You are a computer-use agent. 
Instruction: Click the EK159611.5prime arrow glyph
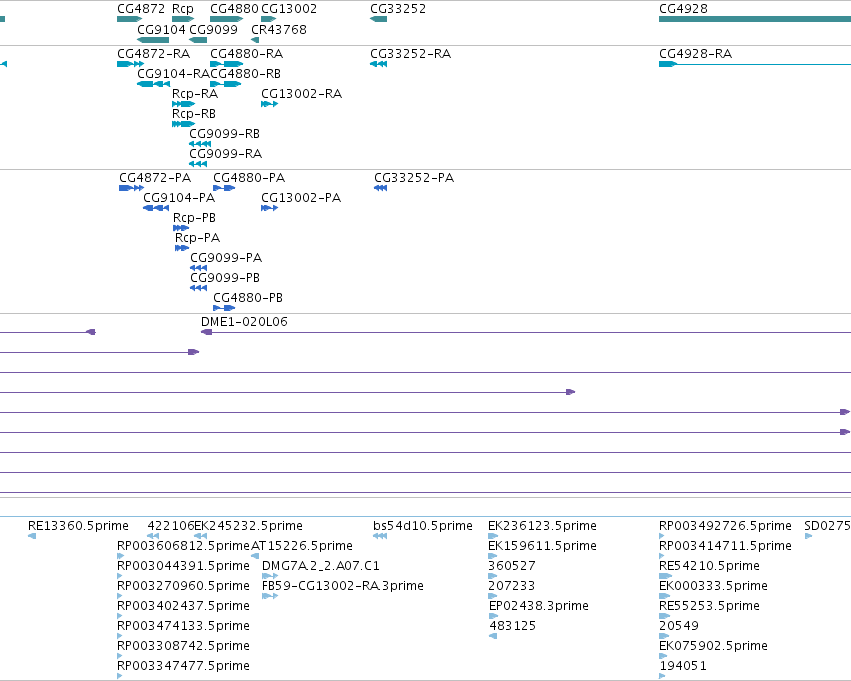click(493, 556)
